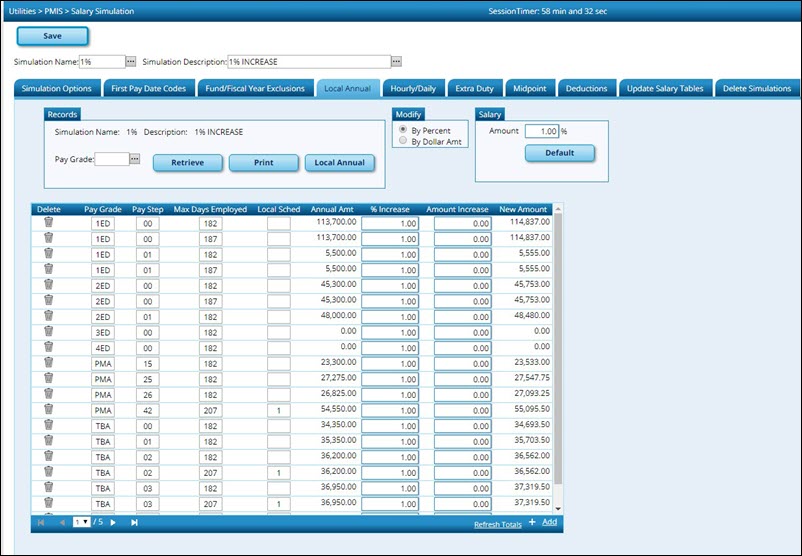Switch to the Hourly/Daily tab
The width and height of the screenshot is (802, 556).
(x=410, y=88)
